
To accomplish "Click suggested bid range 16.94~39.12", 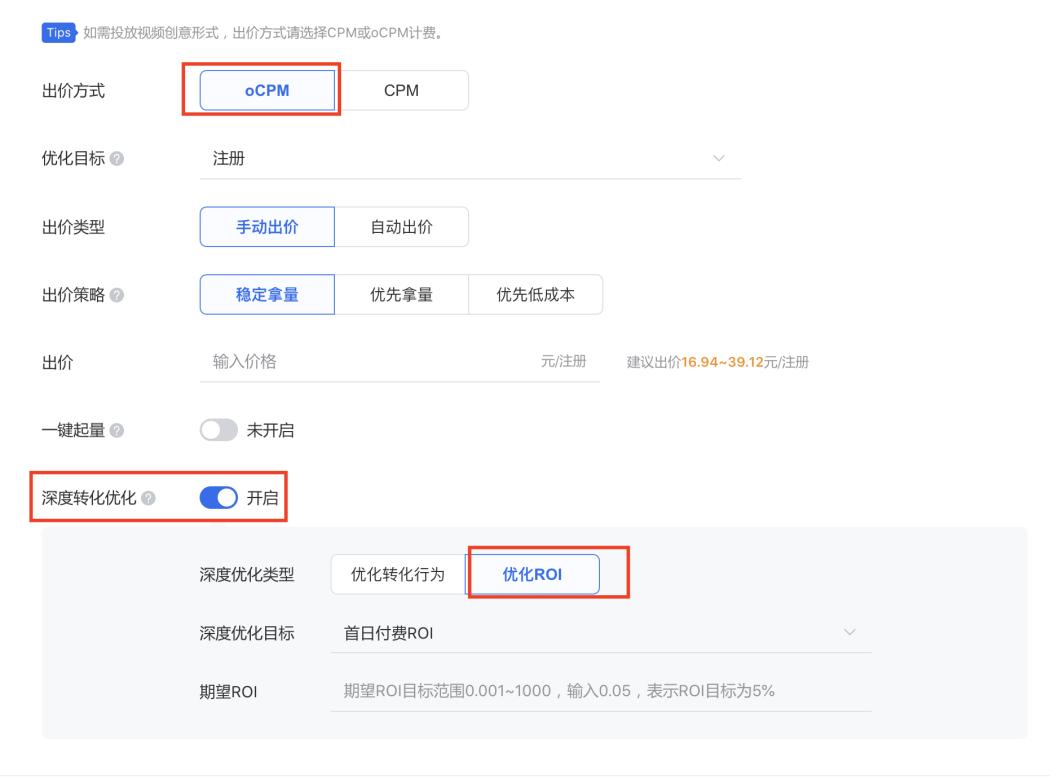I will (722, 362).
